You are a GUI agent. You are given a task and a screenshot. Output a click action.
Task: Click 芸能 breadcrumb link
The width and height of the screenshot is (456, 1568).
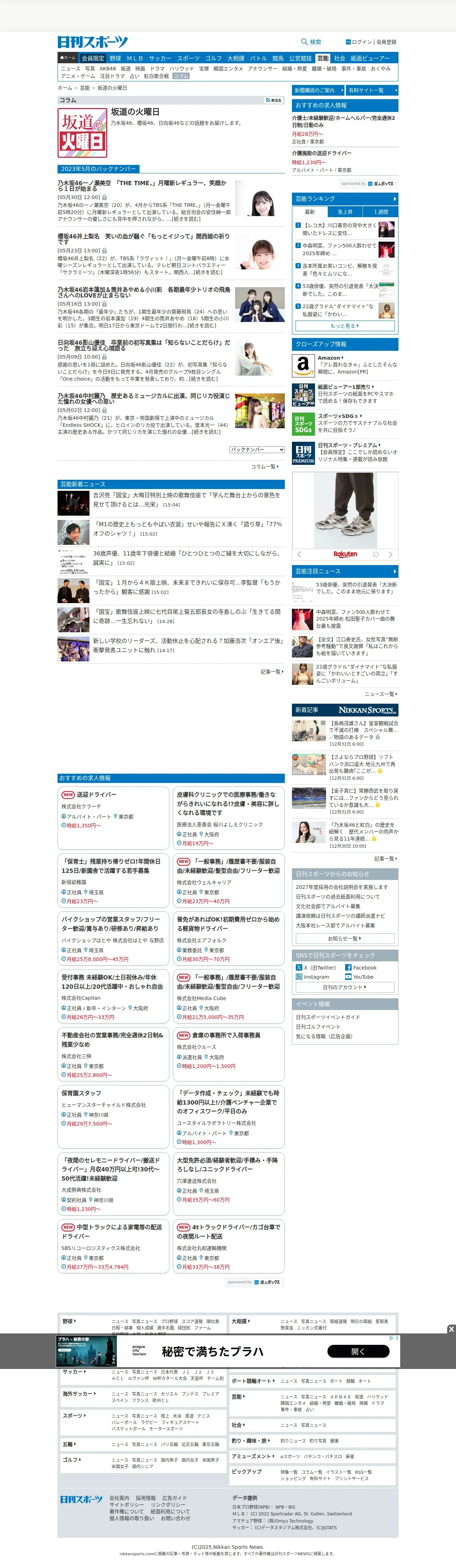coord(85,88)
